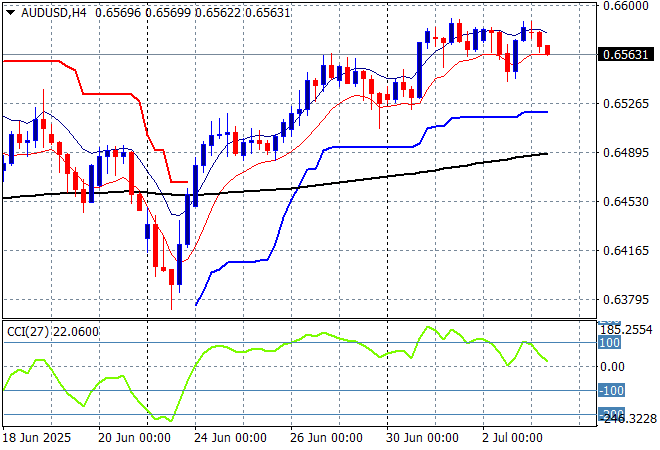660x450 pixels.
Task: Click the 18 Jun 2025 date label
Action: [37, 438]
